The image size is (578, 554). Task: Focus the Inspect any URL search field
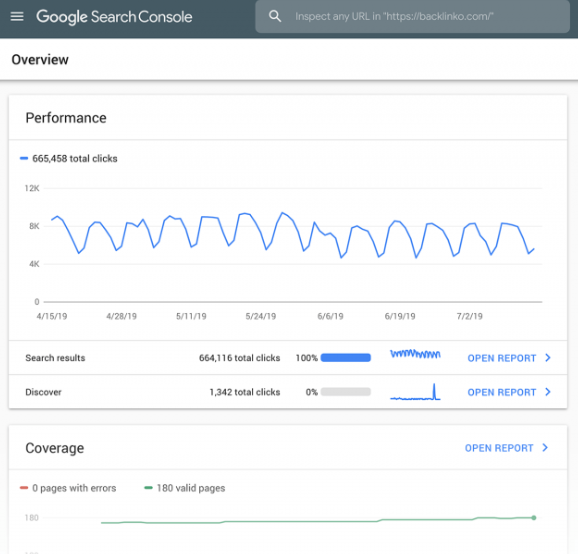click(412, 17)
